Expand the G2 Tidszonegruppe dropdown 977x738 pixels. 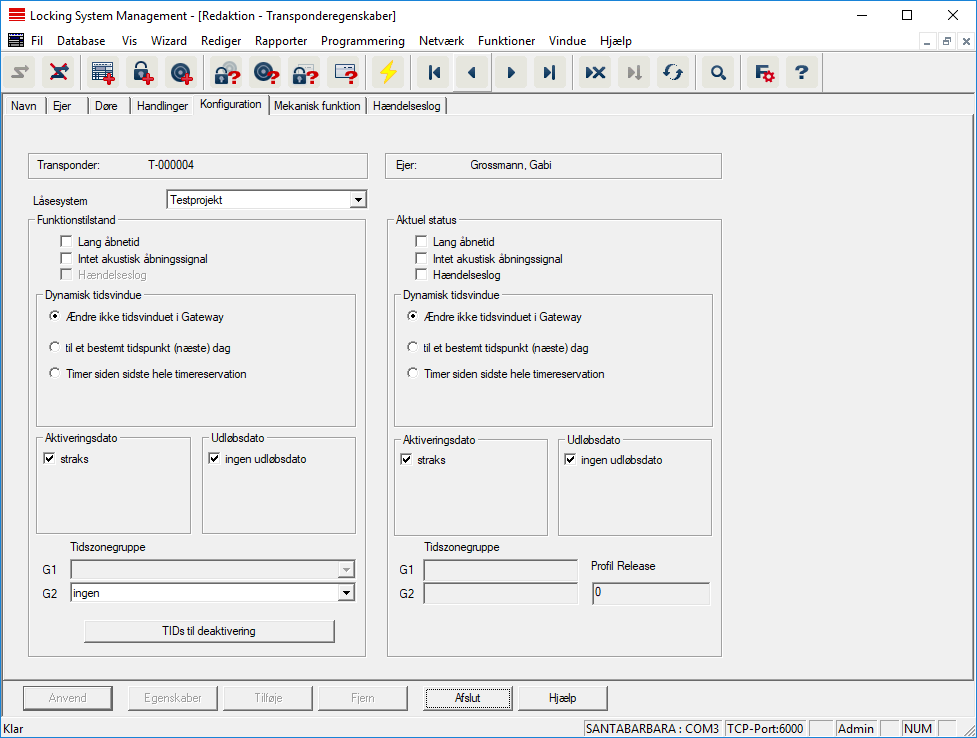click(x=346, y=593)
